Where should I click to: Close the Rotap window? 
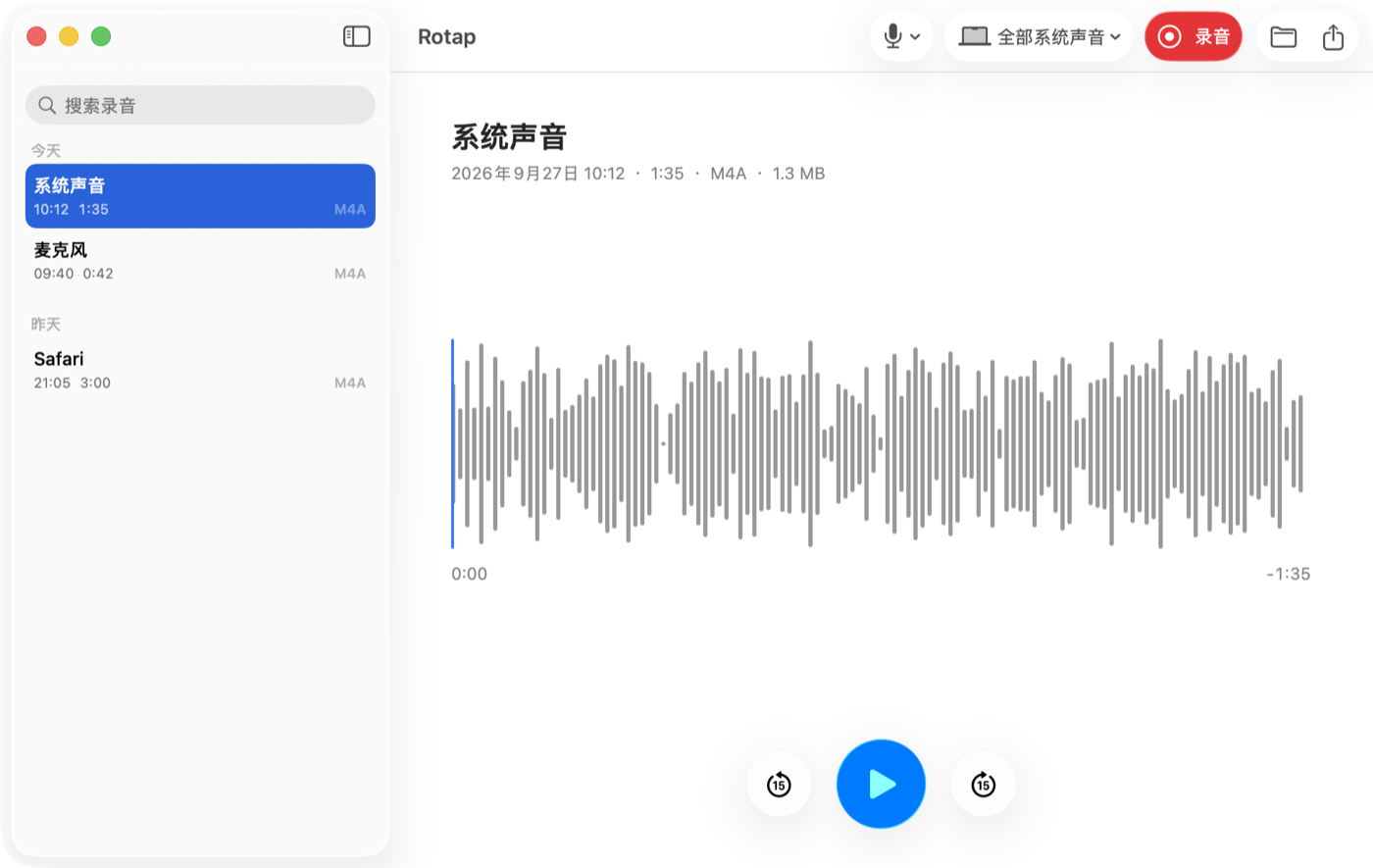click(x=36, y=36)
